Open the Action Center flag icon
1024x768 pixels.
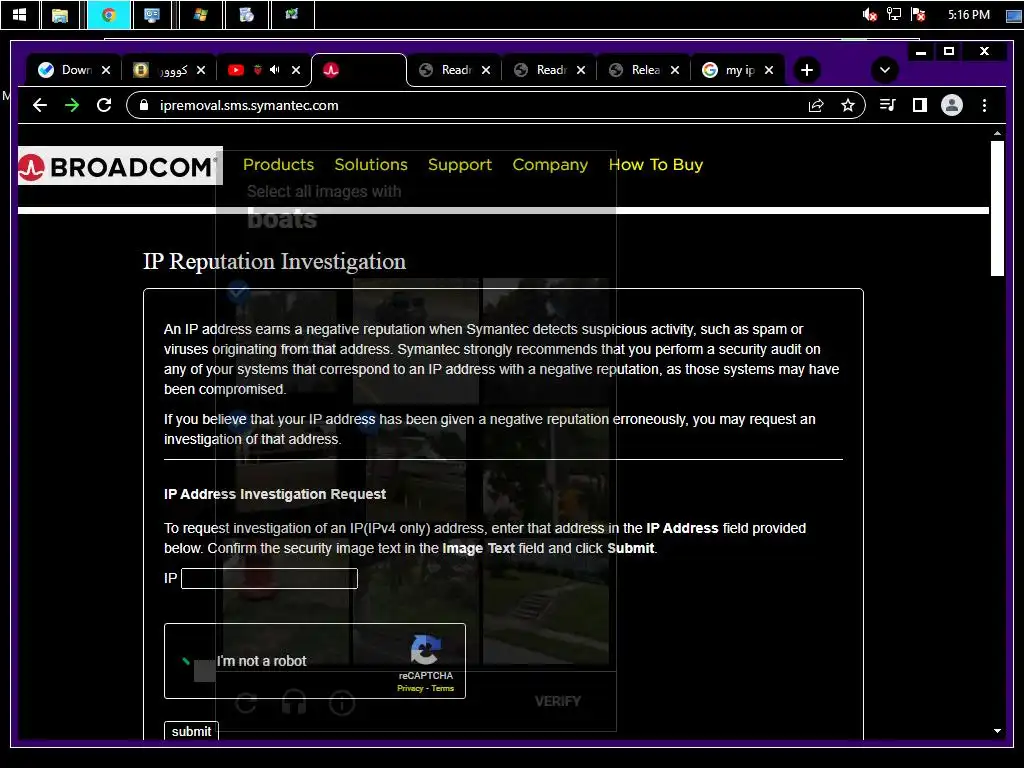(918, 14)
